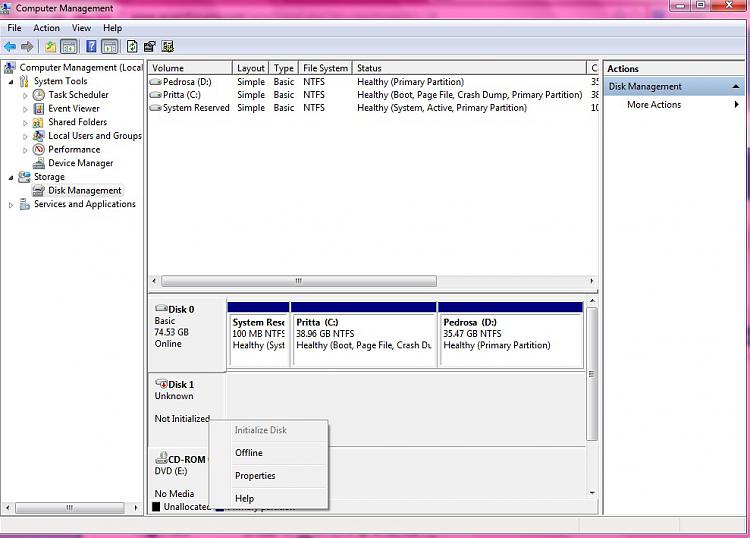Image resolution: width=750 pixels, height=538 pixels.
Task: Expand the Event Viewer node
Action: [25, 109]
